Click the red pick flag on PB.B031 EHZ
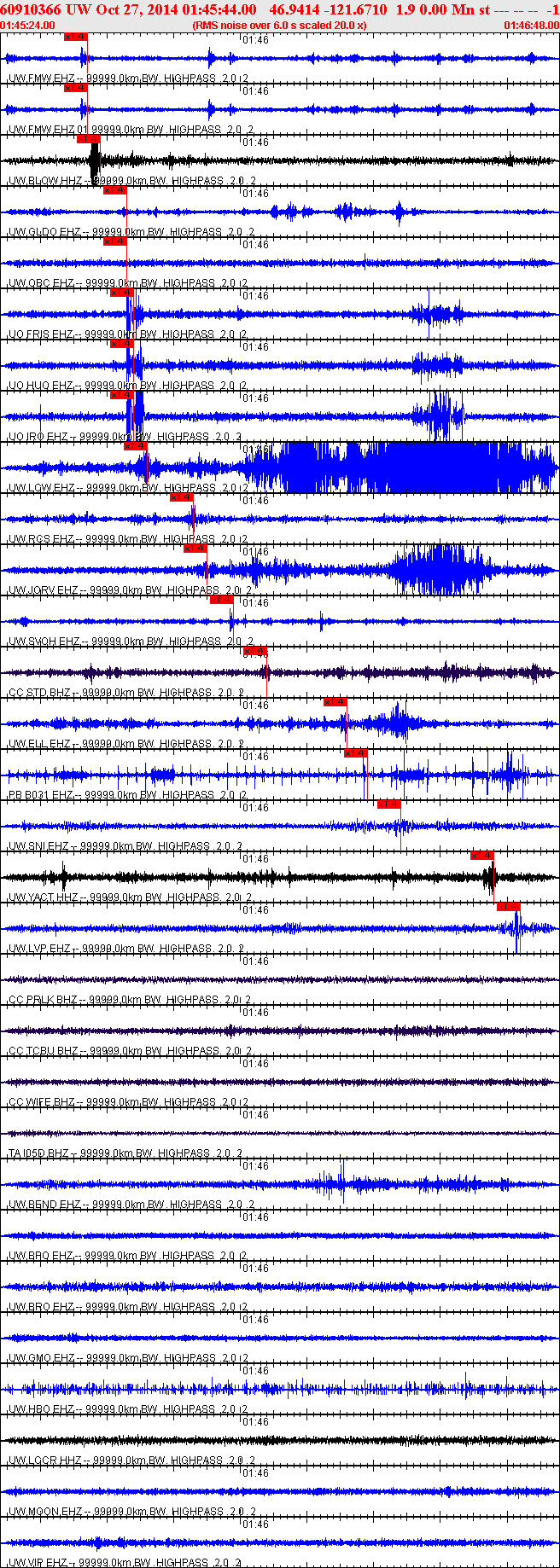 (356, 752)
